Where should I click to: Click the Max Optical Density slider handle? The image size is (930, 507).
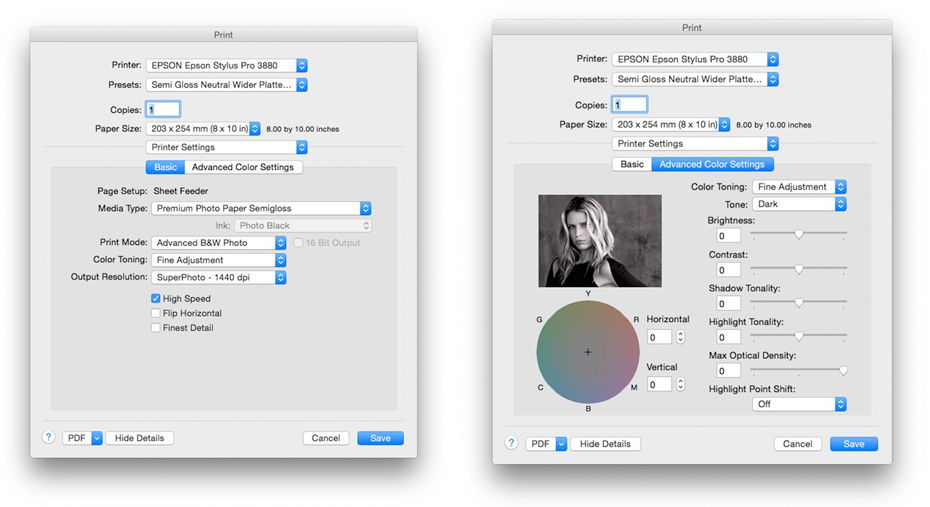coord(843,370)
